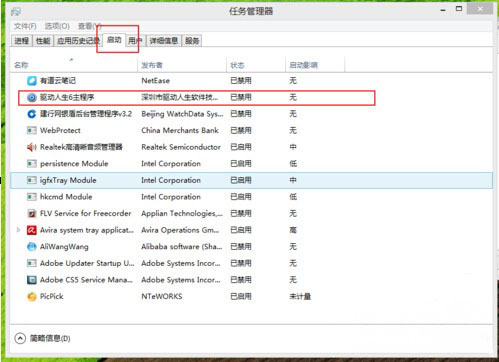The height and width of the screenshot is (362, 499).
Task: Click the red Avira icon
Action: [32, 230]
